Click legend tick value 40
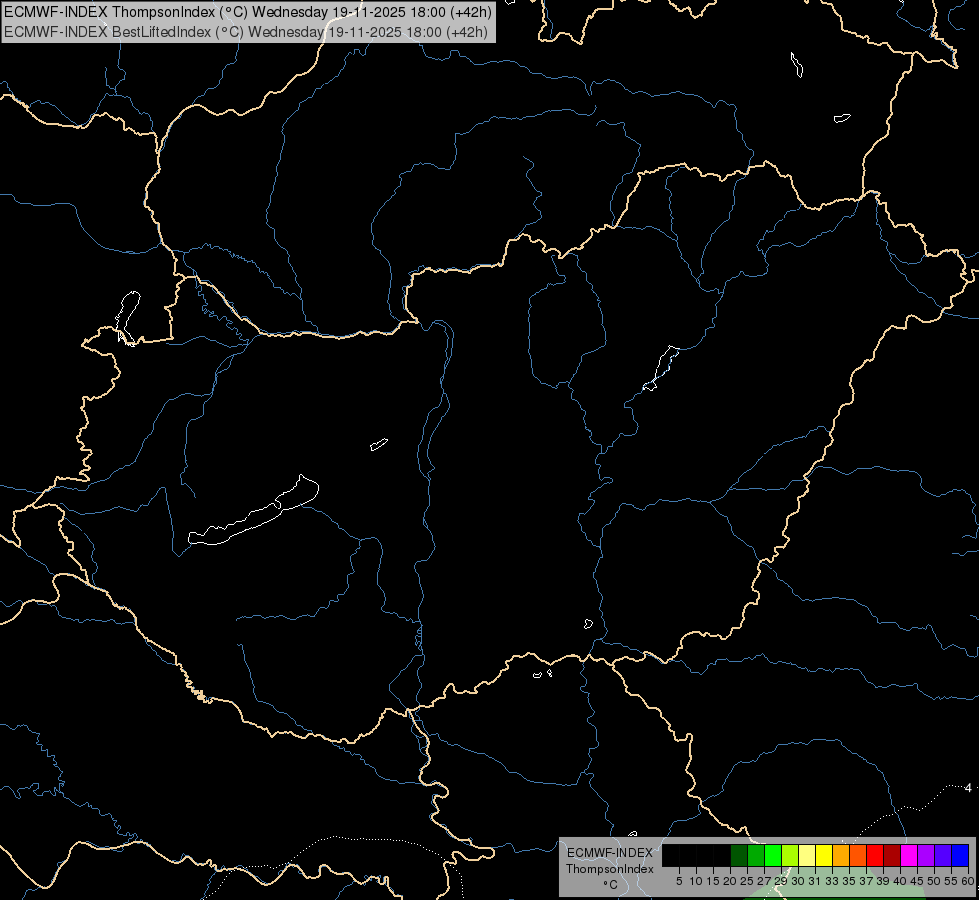Viewport: 979px width, 900px height. pos(900,881)
